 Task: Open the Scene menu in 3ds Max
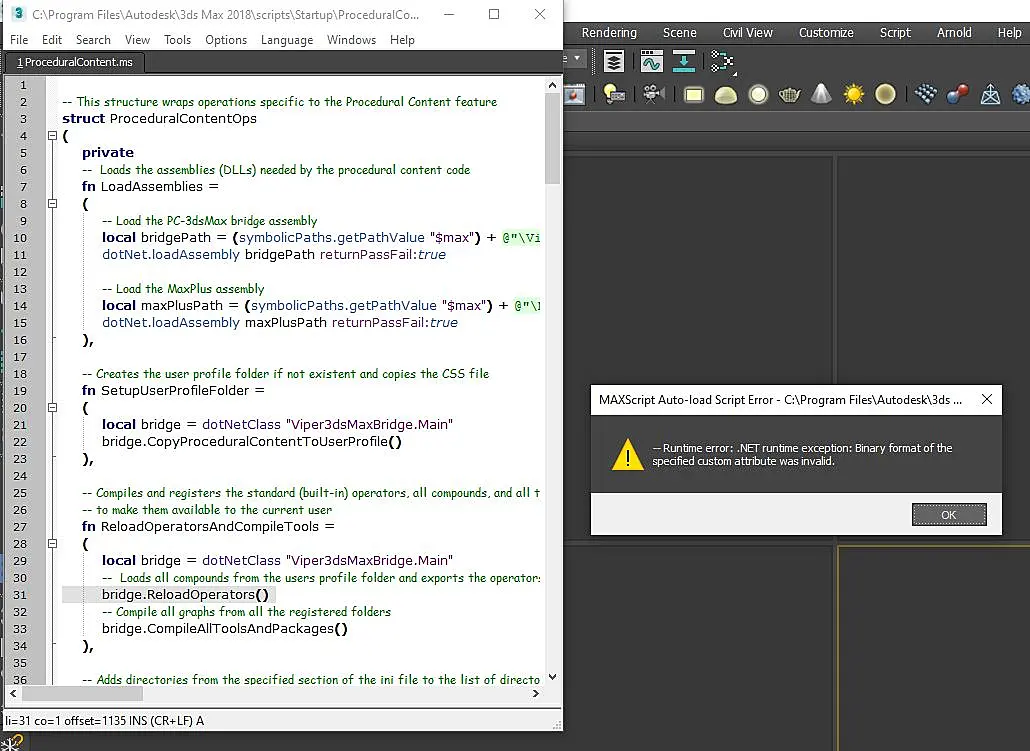click(679, 32)
